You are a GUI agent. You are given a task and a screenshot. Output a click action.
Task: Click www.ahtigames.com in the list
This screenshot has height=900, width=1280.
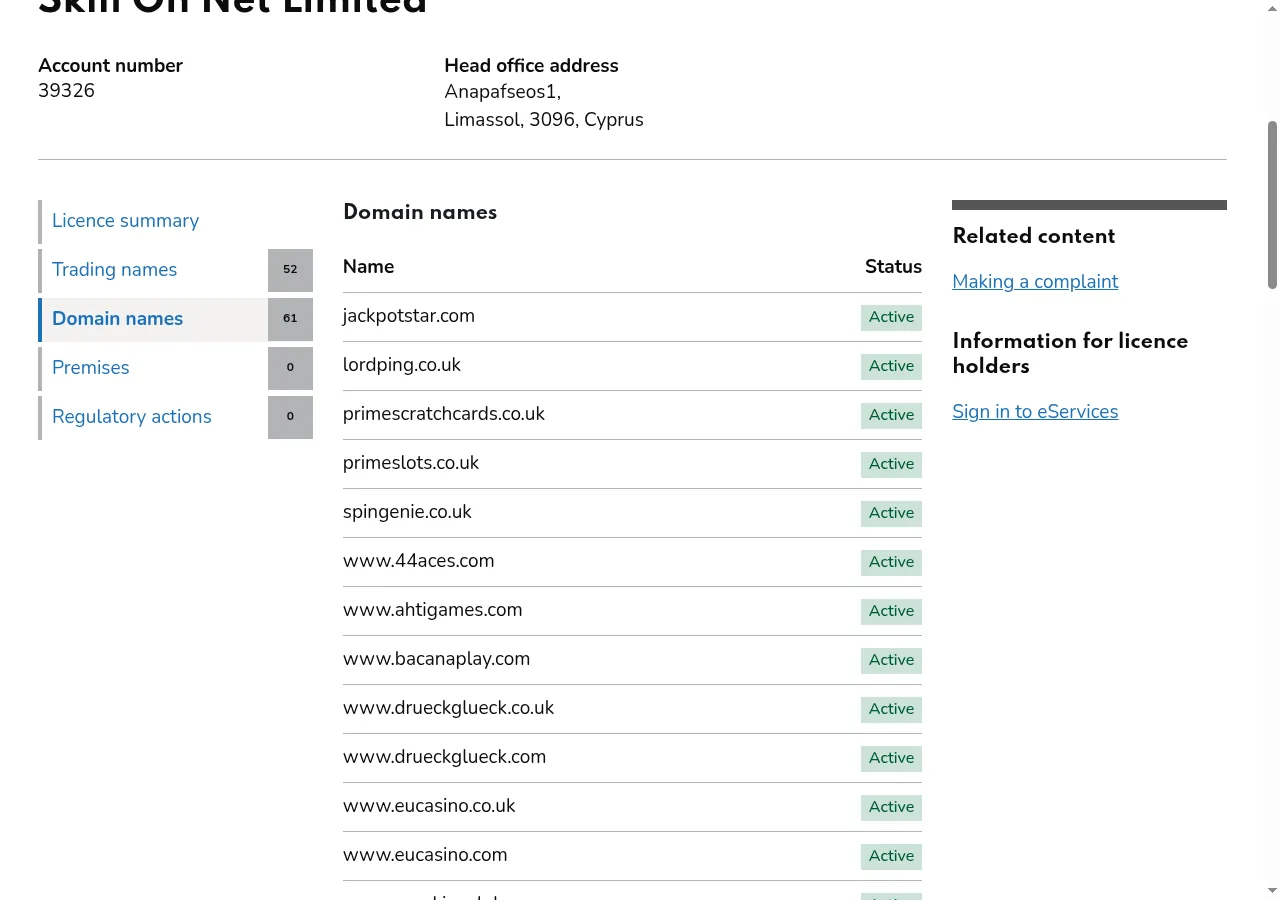[x=432, y=610]
